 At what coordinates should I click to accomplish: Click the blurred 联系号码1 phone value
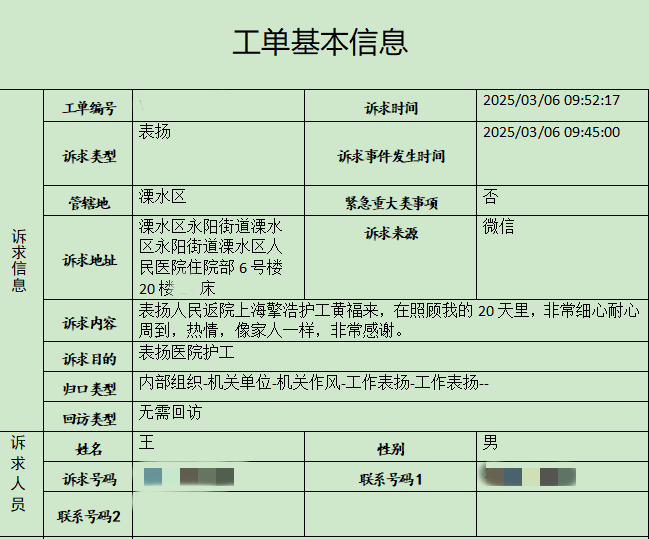(x=530, y=477)
